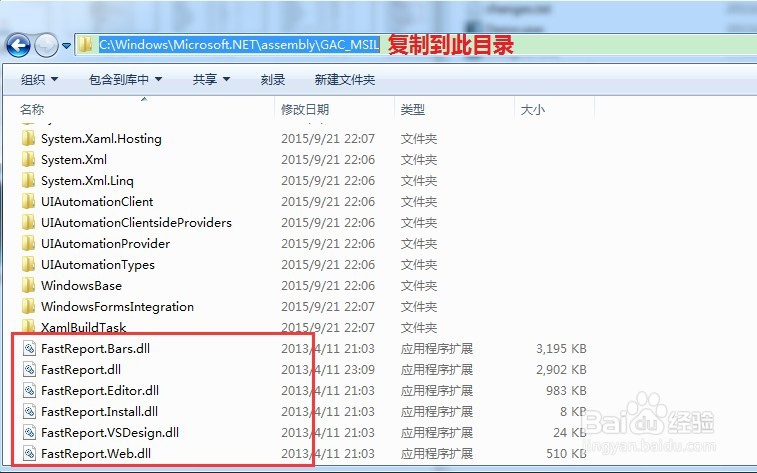Open the 共享 dropdown
Image resolution: width=757 pixels, height=473 pixels.
211,79
